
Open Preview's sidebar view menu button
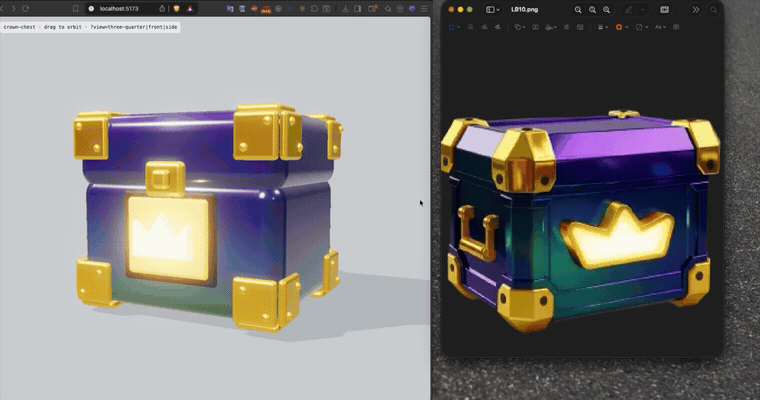490,9
